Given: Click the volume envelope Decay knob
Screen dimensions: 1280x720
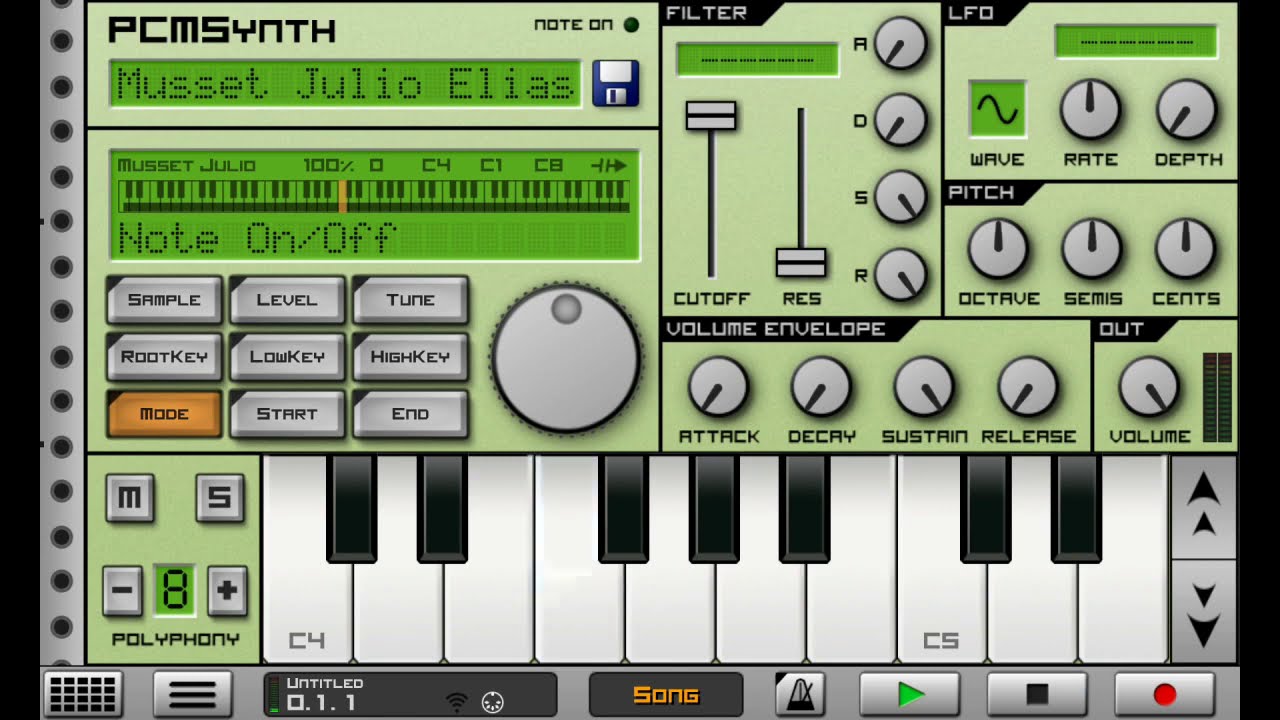Looking at the screenshot, I should tap(821, 386).
